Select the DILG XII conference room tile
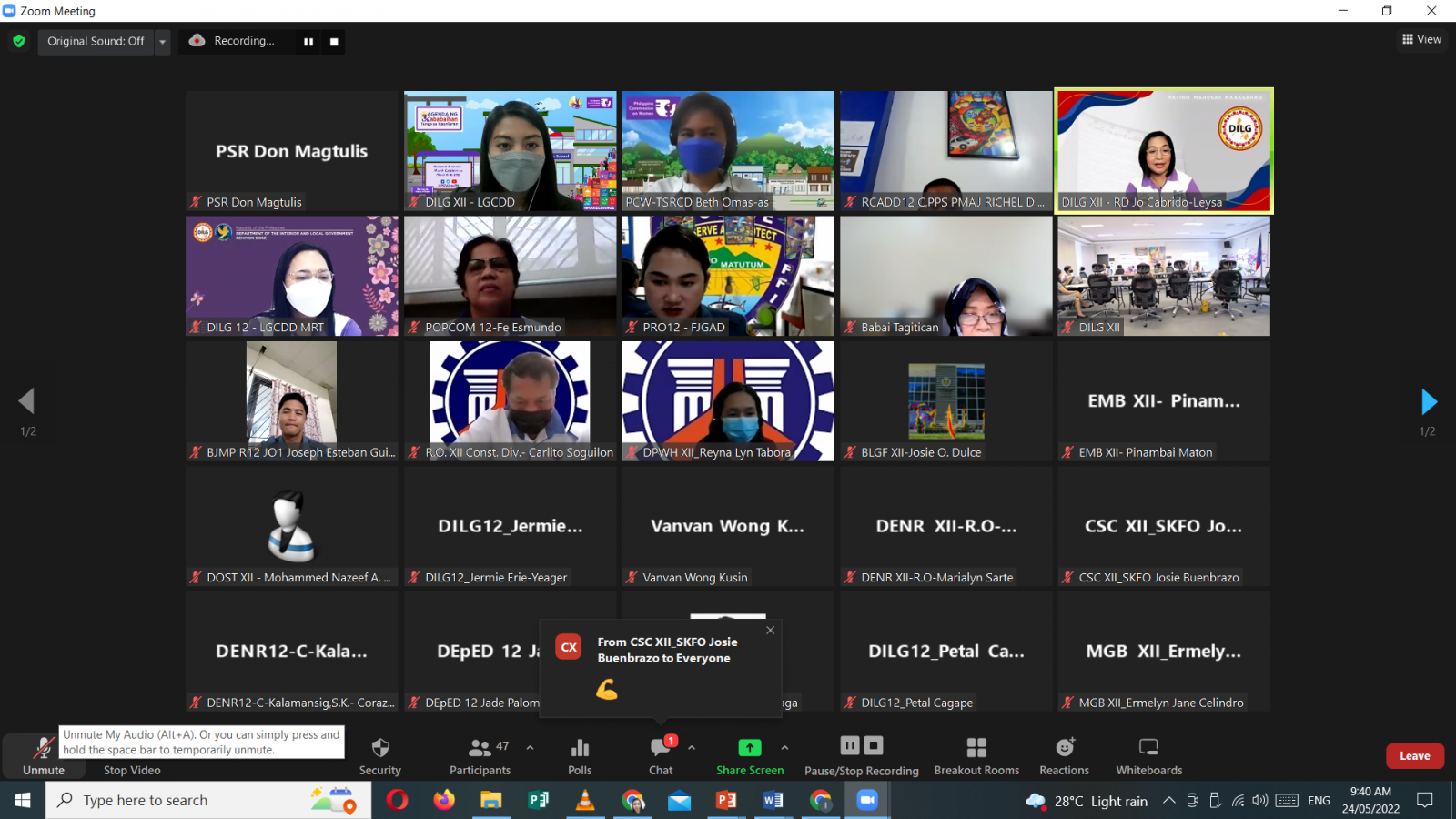1456x819 pixels. pyautogui.click(x=1164, y=276)
